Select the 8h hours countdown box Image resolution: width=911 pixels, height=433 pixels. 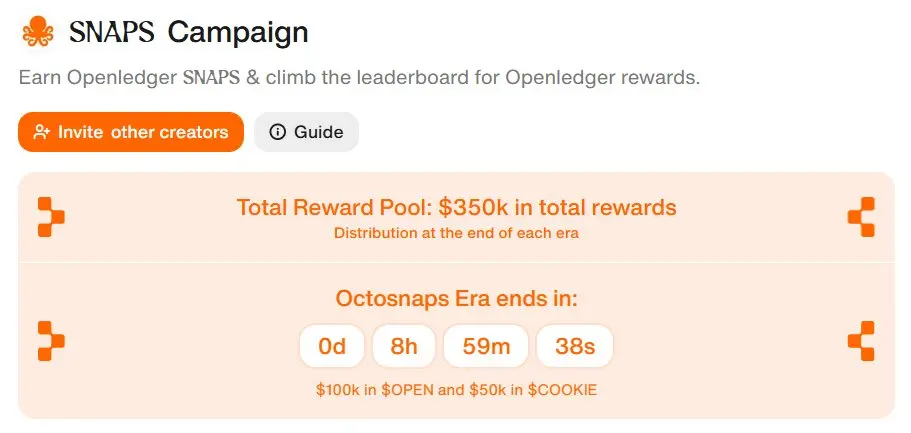404,346
